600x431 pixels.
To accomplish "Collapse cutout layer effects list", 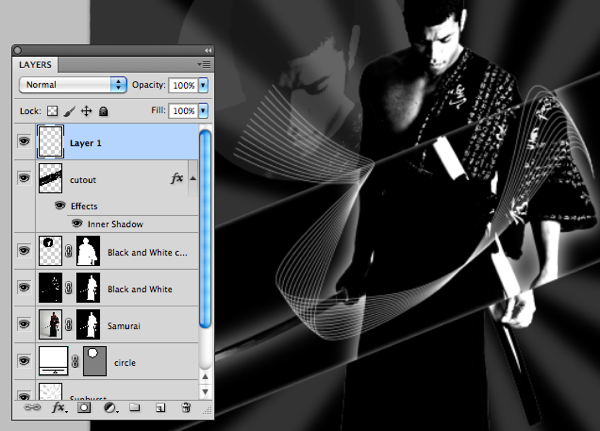I will point(193,178).
